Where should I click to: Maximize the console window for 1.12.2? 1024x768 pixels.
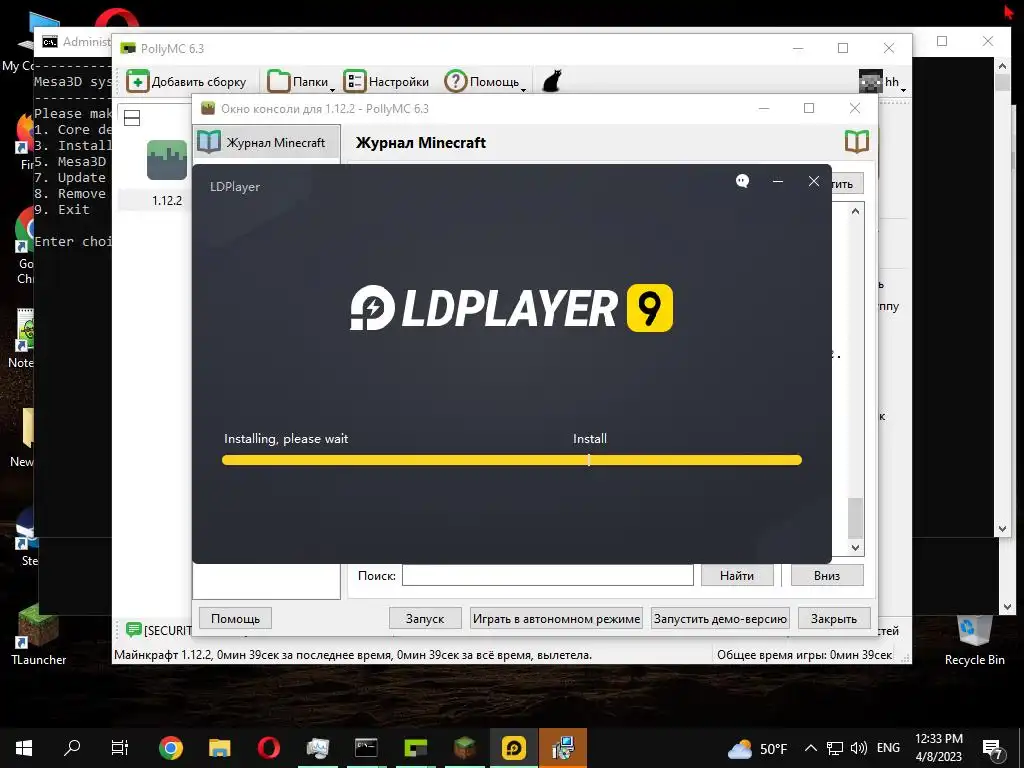click(x=808, y=108)
